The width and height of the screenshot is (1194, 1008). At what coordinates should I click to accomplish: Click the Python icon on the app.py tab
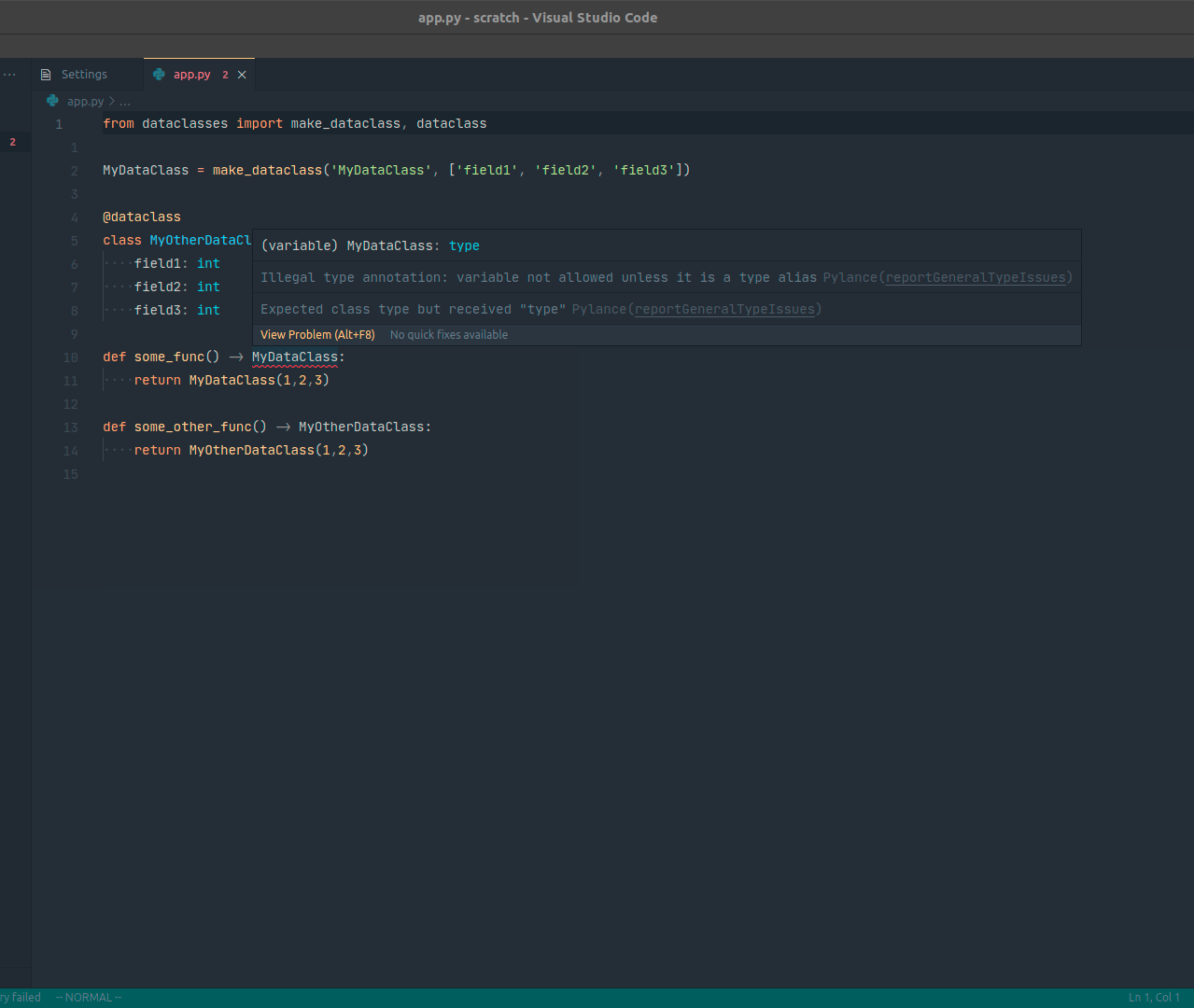pyautogui.click(x=159, y=74)
